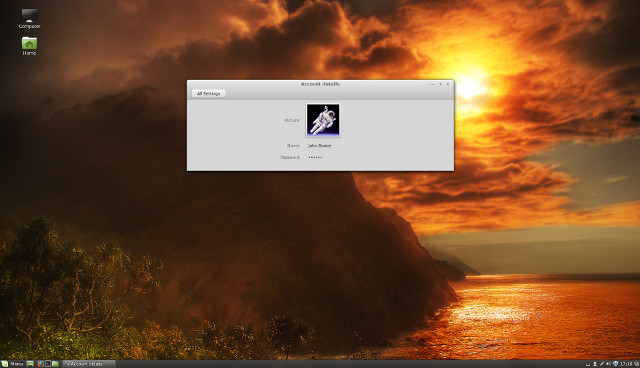
Task: Open the user applet in the tray
Action: click(x=595, y=364)
